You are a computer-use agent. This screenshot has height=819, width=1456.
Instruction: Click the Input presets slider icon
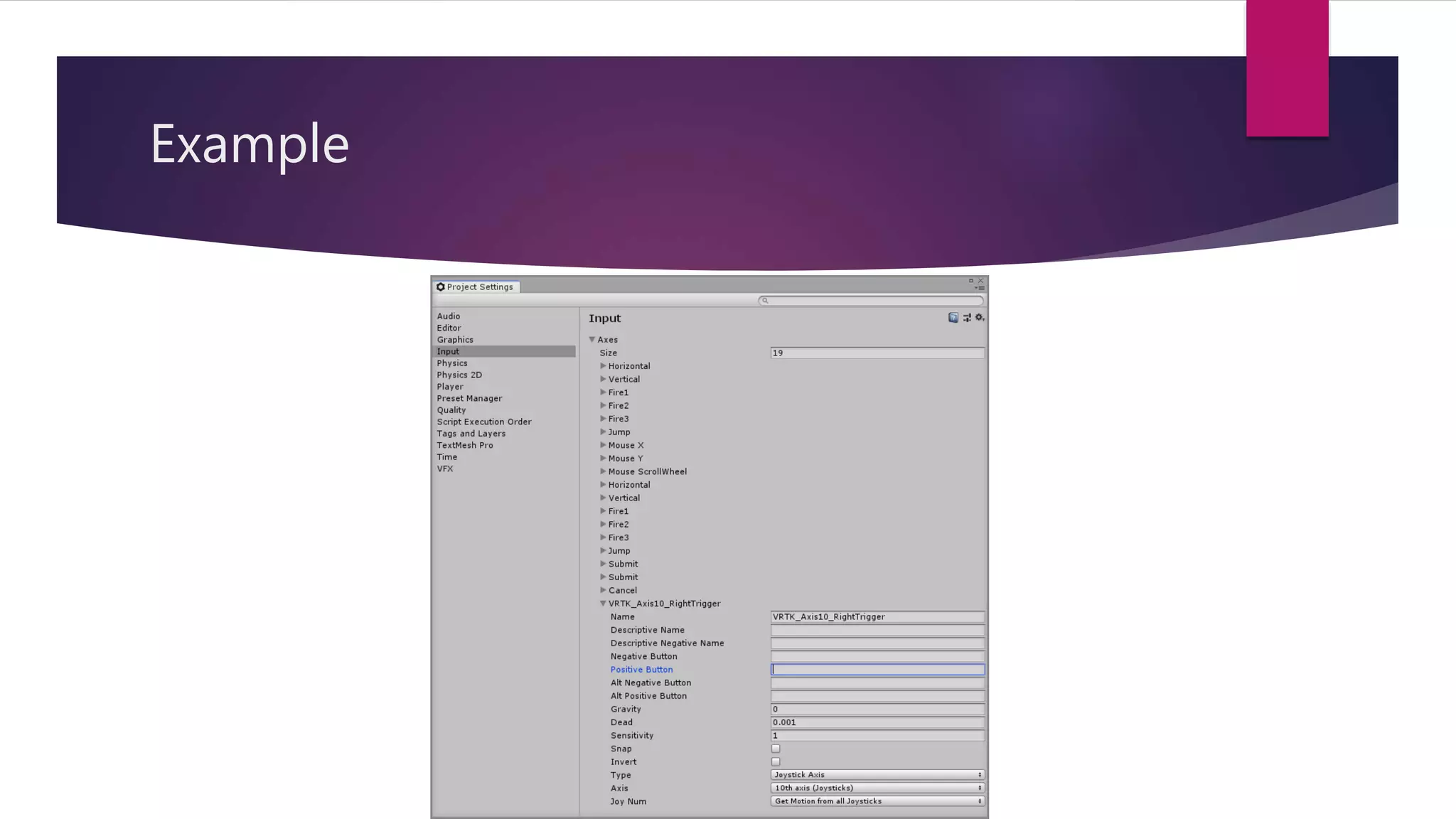pos(967,318)
